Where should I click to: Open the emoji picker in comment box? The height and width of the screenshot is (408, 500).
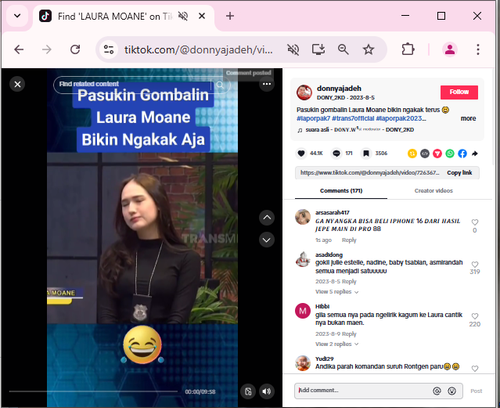tap(452, 391)
